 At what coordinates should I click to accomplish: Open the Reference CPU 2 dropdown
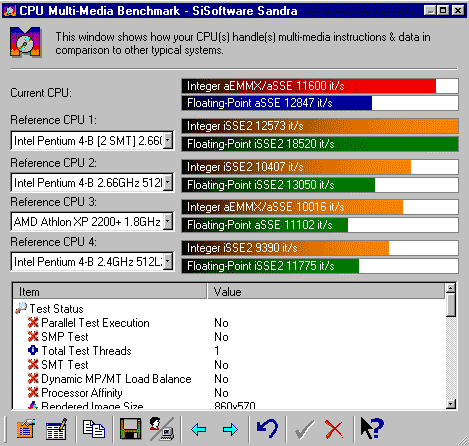point(168,182)
